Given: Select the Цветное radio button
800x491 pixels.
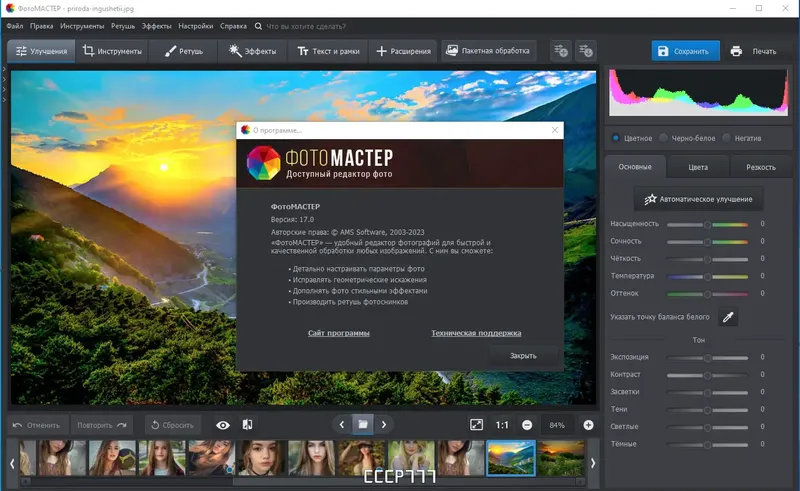Looking at the screenshot, I should click(x=616, y=138).
